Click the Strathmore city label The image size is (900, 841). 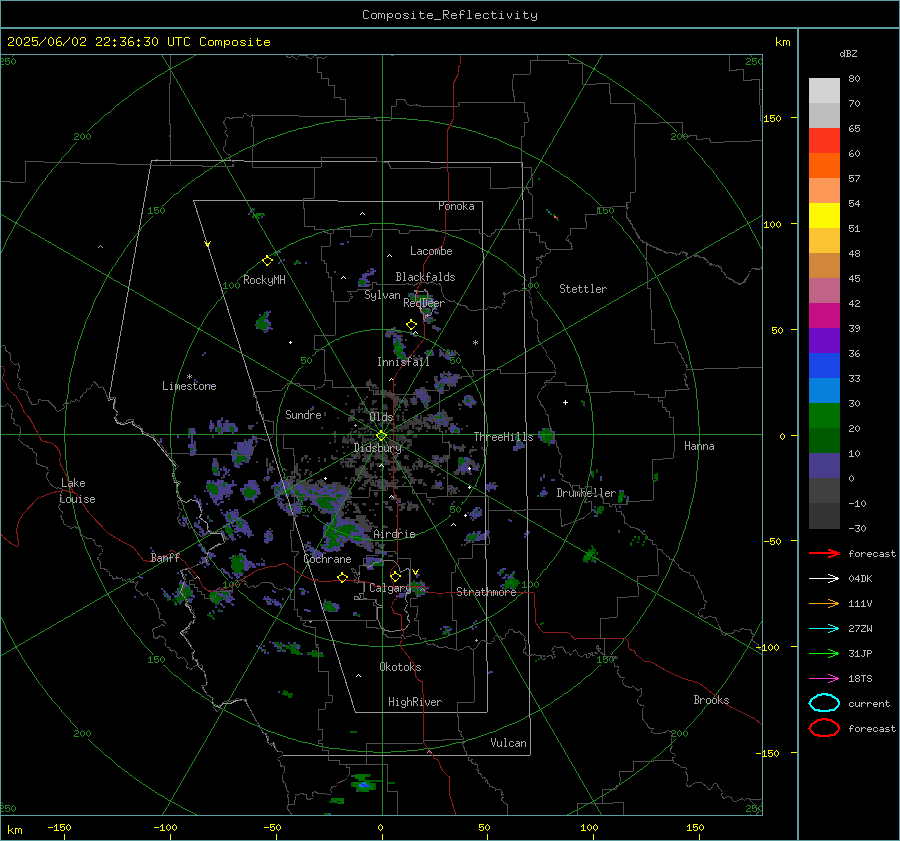[486, 592]
